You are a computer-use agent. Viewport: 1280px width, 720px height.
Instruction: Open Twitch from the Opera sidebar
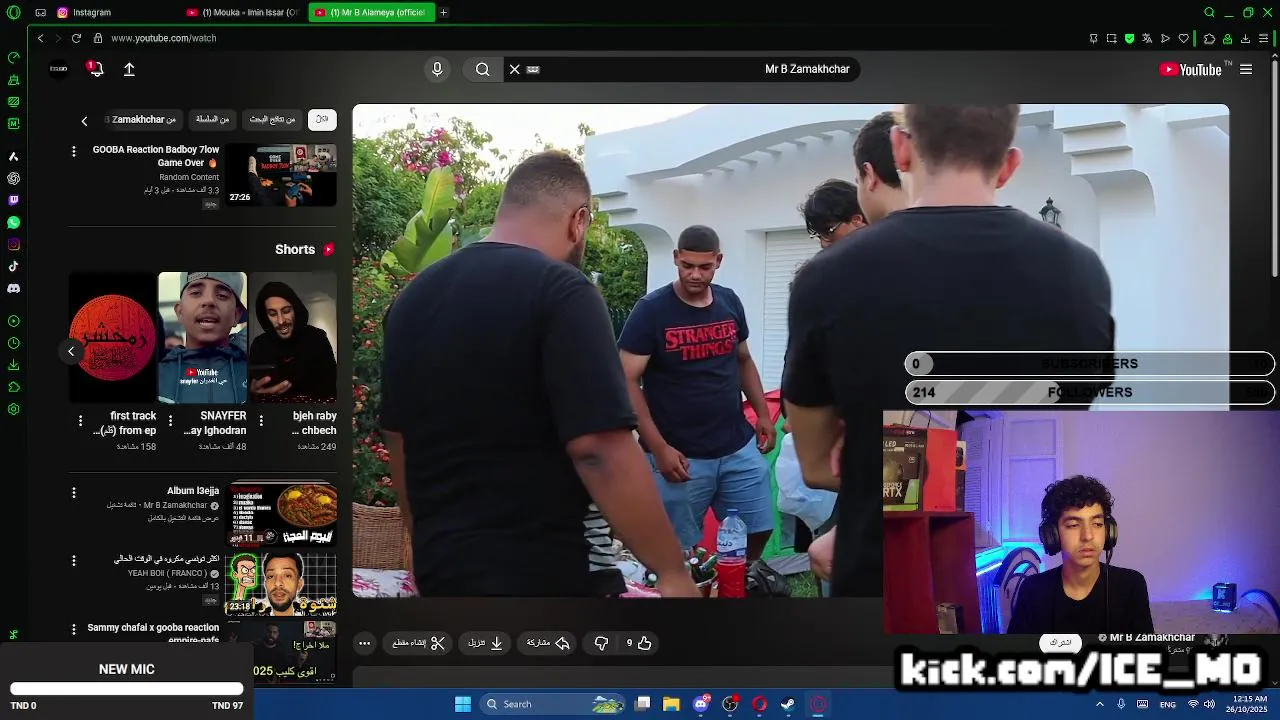point(13,200)
